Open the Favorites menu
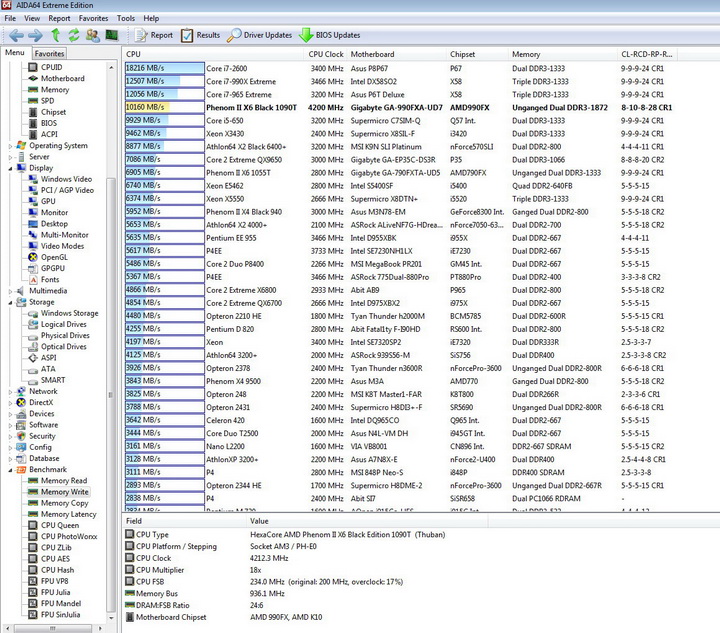Viewport: 720px width, 633px height. [93, 18]
